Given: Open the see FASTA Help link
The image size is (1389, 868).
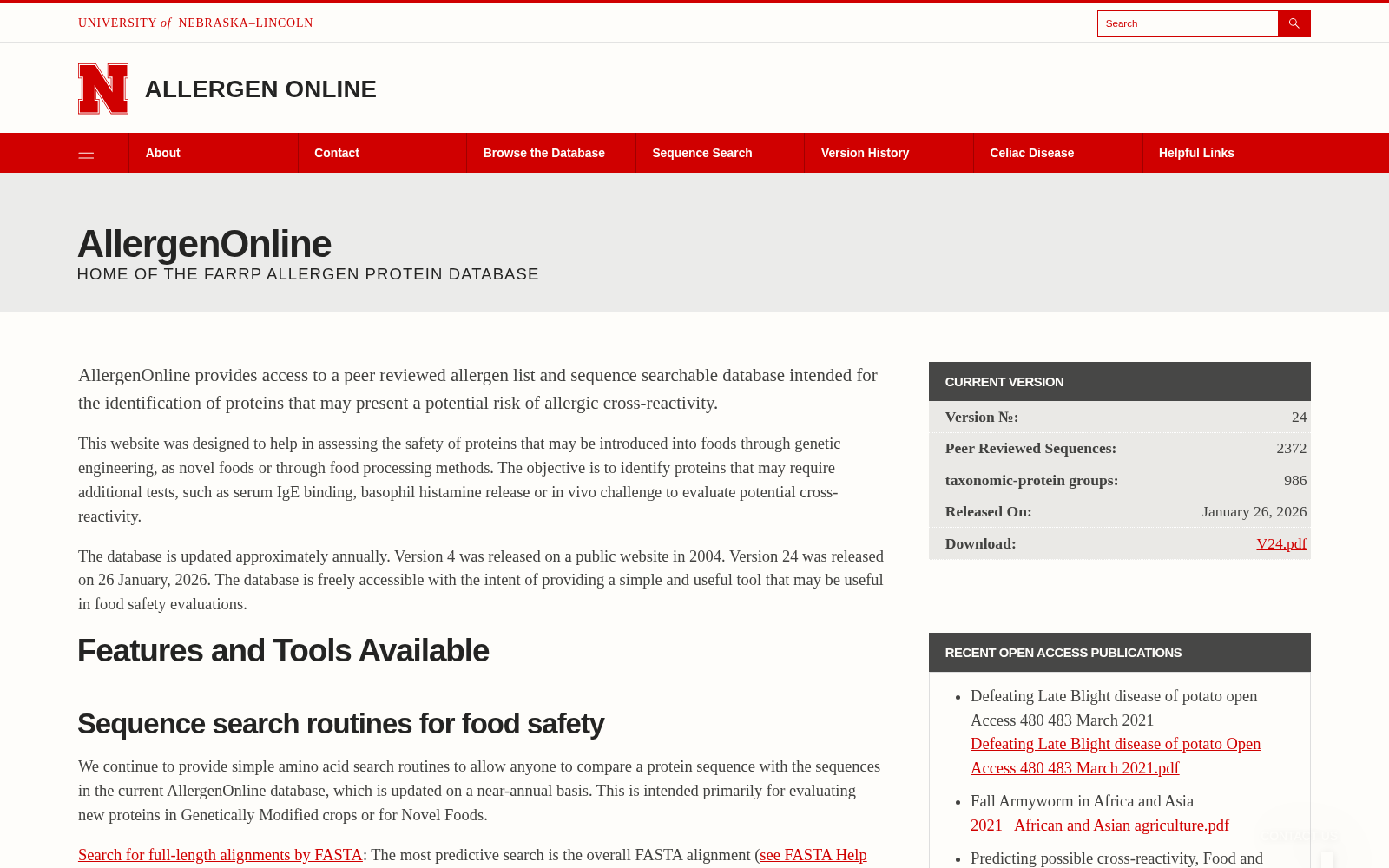Looking at the screenshot, I should pos(813,855).
